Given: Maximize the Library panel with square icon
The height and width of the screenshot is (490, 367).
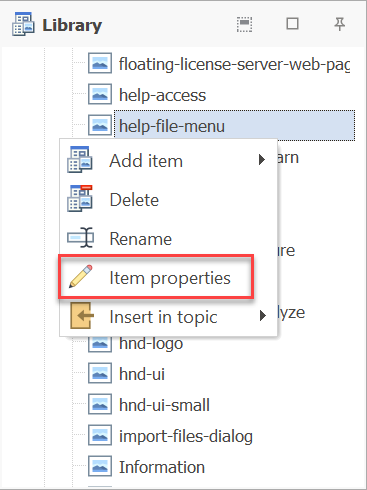Looking at the screenshot, I should click(292, 24).
